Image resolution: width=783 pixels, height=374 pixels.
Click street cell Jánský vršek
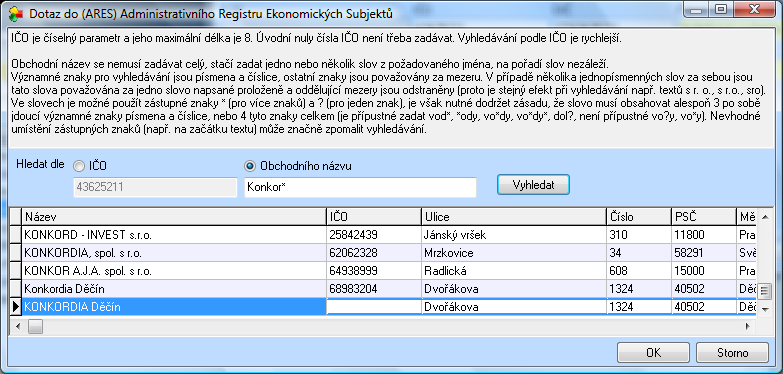tap(514, 234)
